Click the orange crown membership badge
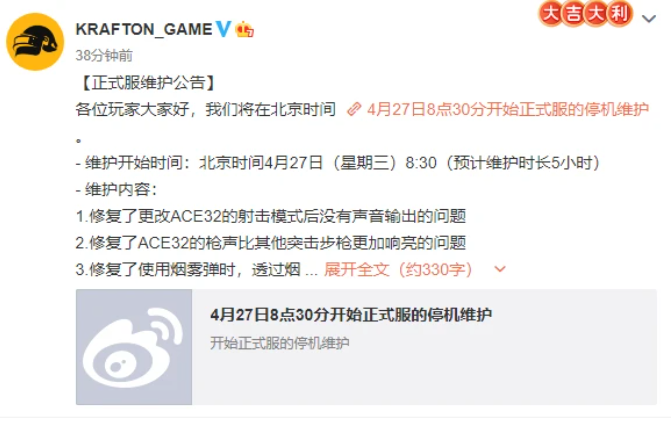 pos(244,29)
